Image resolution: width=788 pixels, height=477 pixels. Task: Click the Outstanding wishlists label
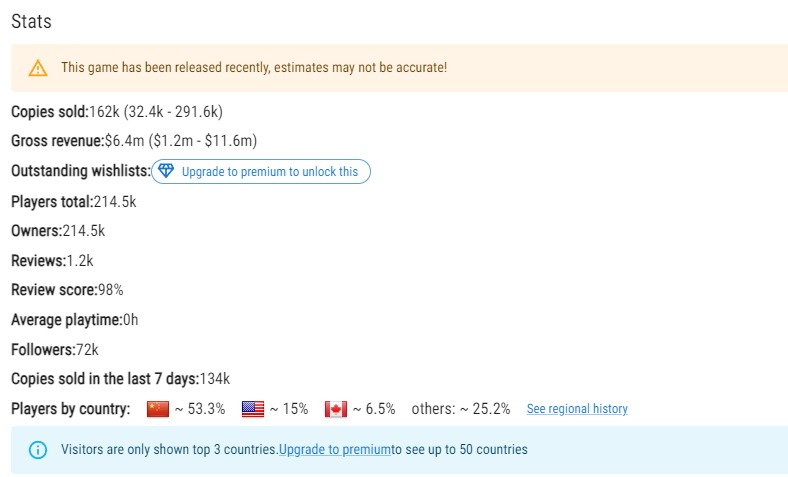(x=81, y=171)
